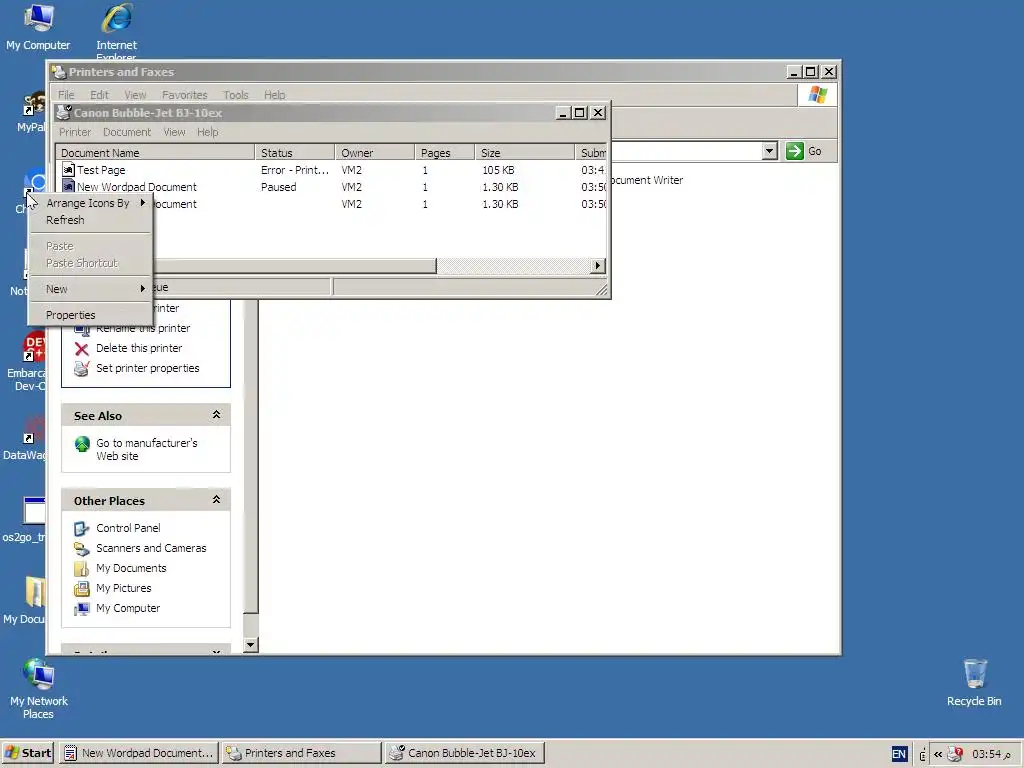
Task: Click Go to manufacturer's Web site link
Action: tap(147, 449)
